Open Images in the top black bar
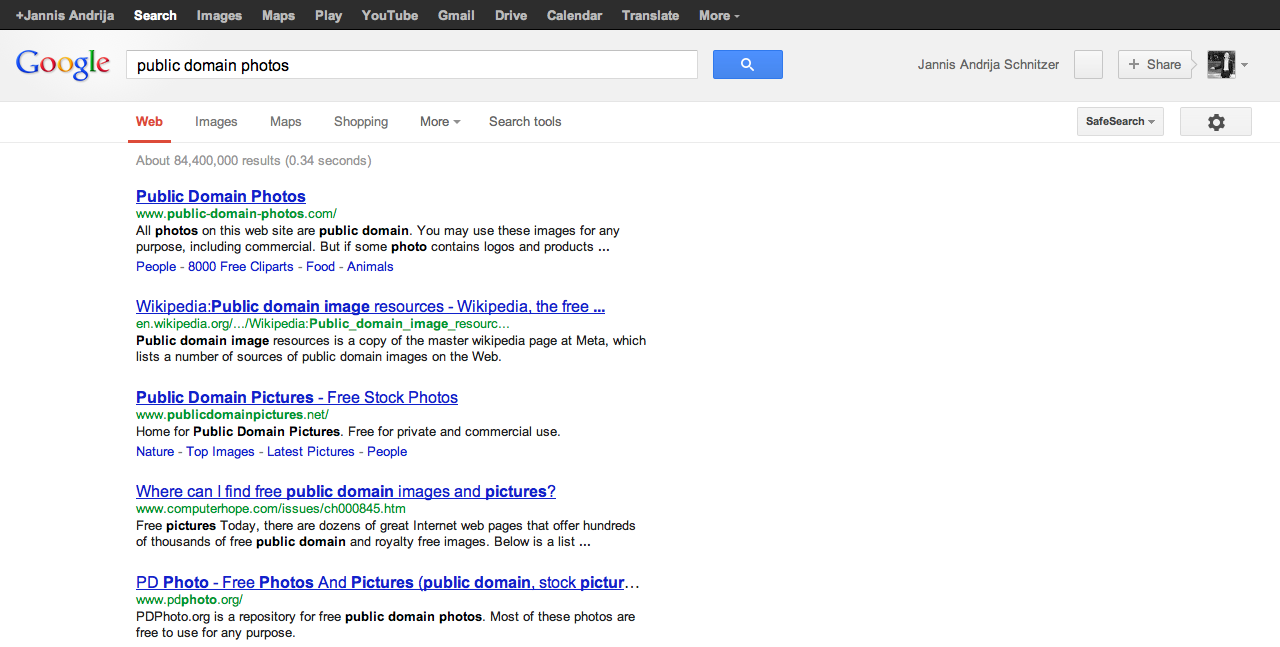The height and width of the screenshot is (647, 1280). (x=219, y=15)
